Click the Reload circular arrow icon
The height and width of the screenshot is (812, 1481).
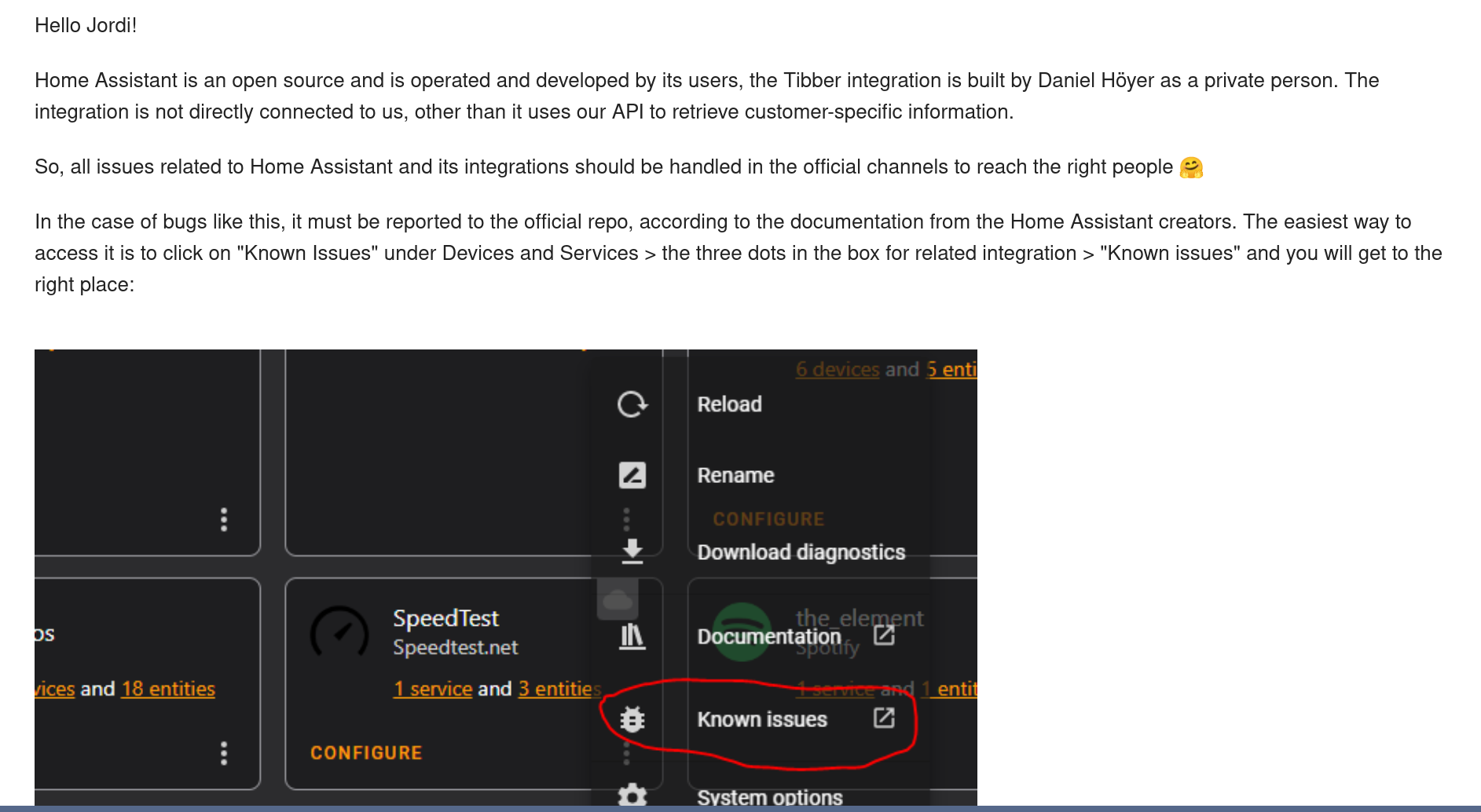point(632,404)
